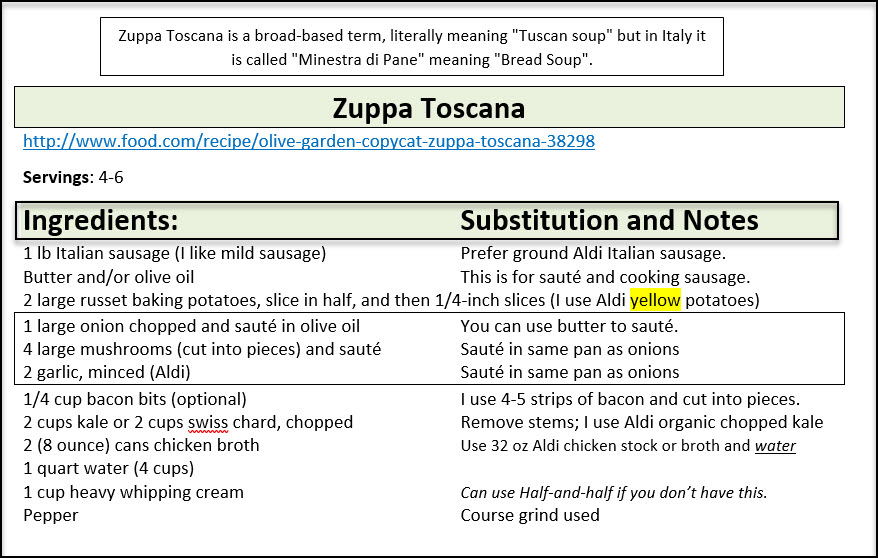Image resolution: width=878 pixels, height=558 pixels.
Task: Click the Butter and/or olive oil line
Action: click(x=109, y=277)
